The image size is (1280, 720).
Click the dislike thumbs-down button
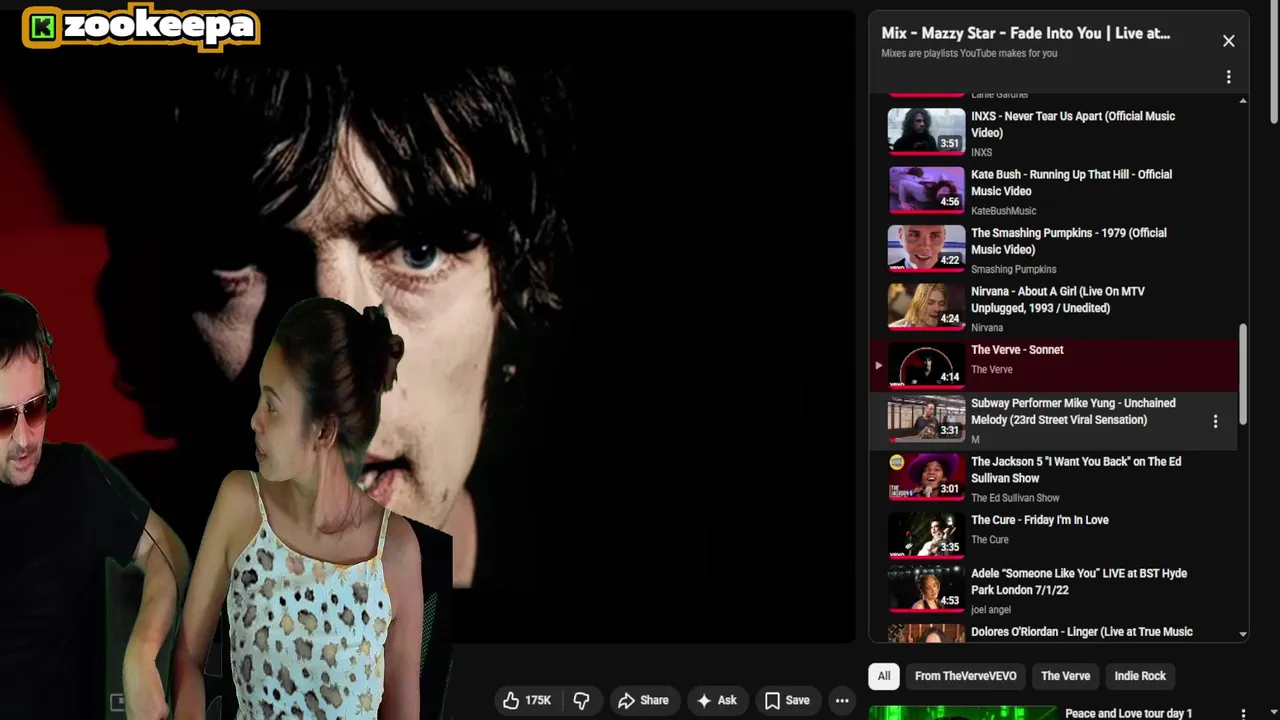pos(581,700)
